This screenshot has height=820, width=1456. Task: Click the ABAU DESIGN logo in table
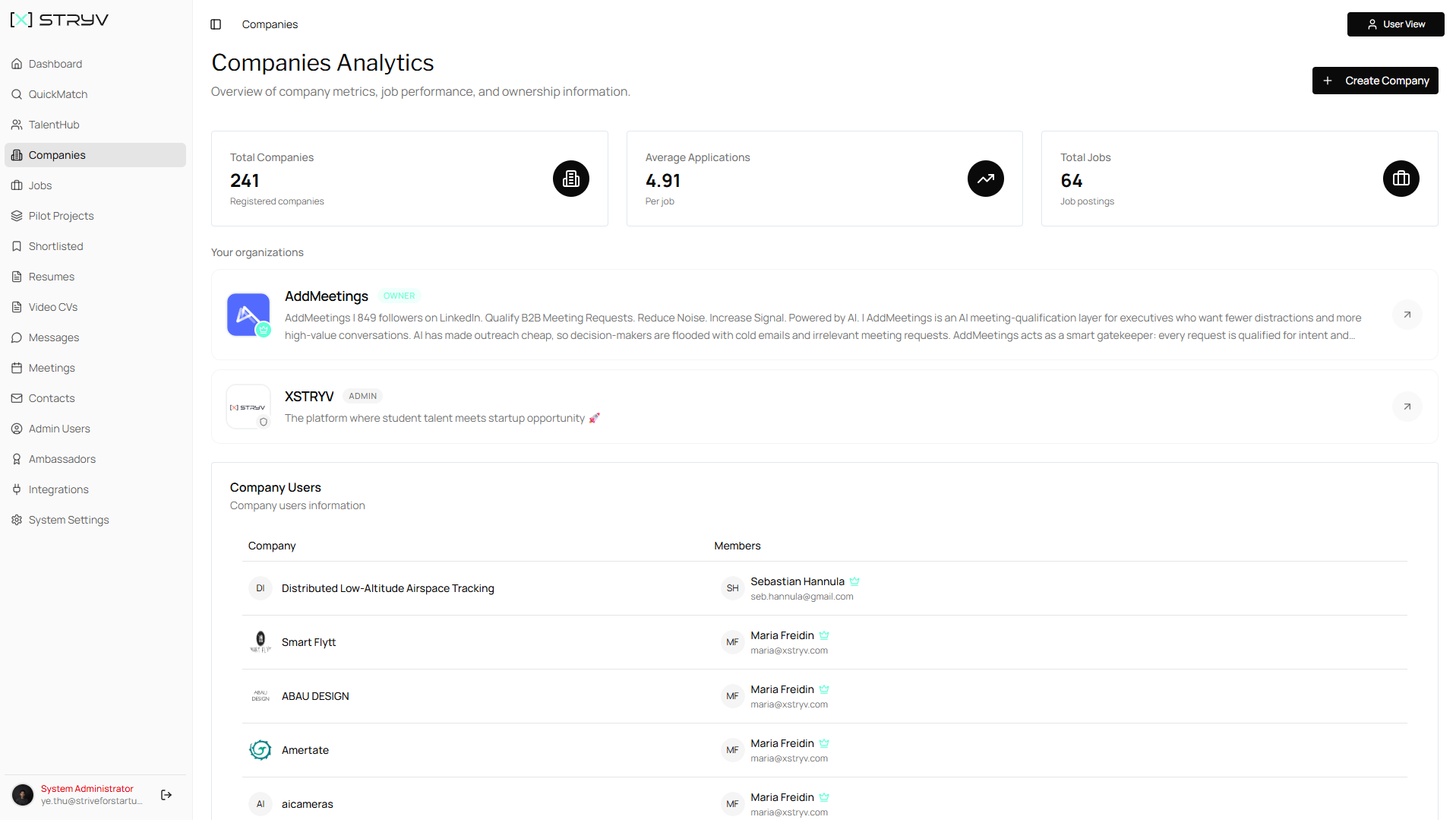pyautogui.click(x=261, y=696)
